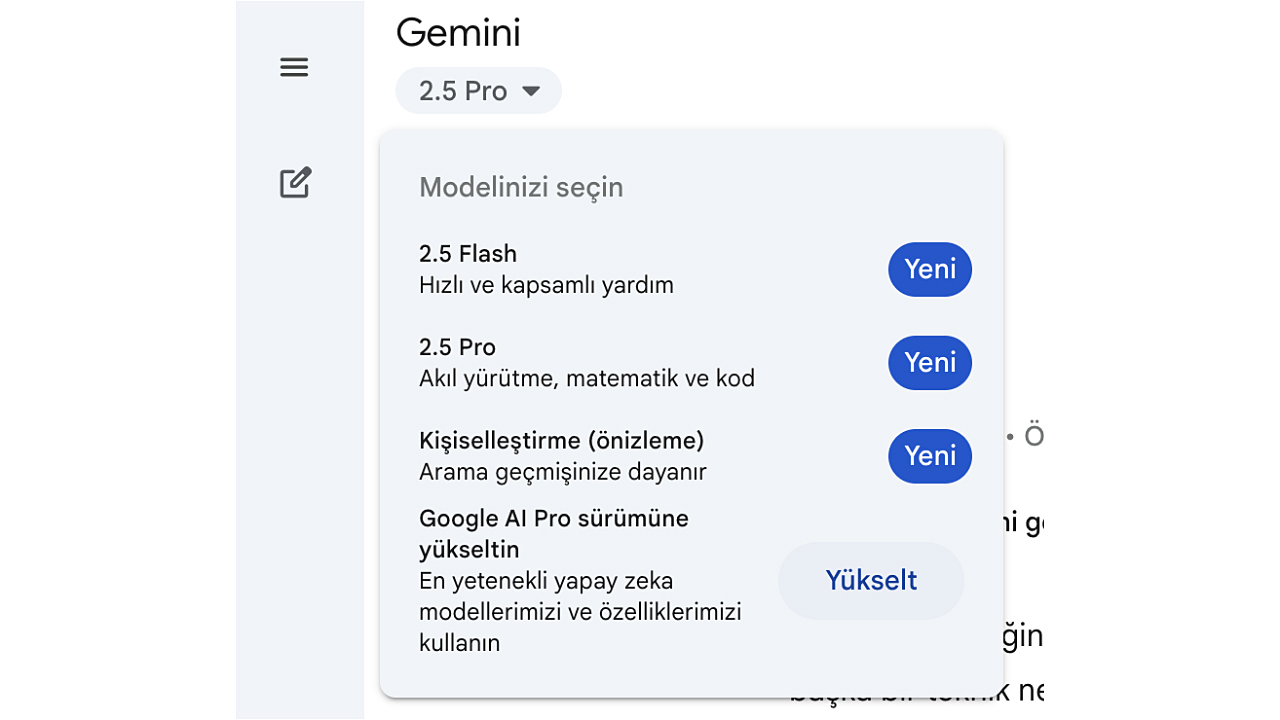This screenshot has width=1280, height=720.
Task: Click the Yeni badge beside 2.5 Flash
Action: click(930, 269)
